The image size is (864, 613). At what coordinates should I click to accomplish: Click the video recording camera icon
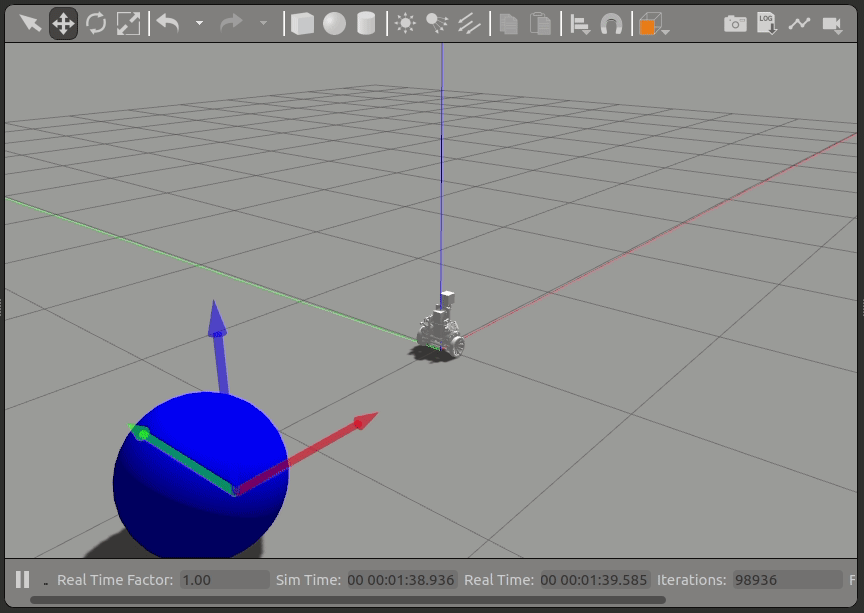coord(832,25)
